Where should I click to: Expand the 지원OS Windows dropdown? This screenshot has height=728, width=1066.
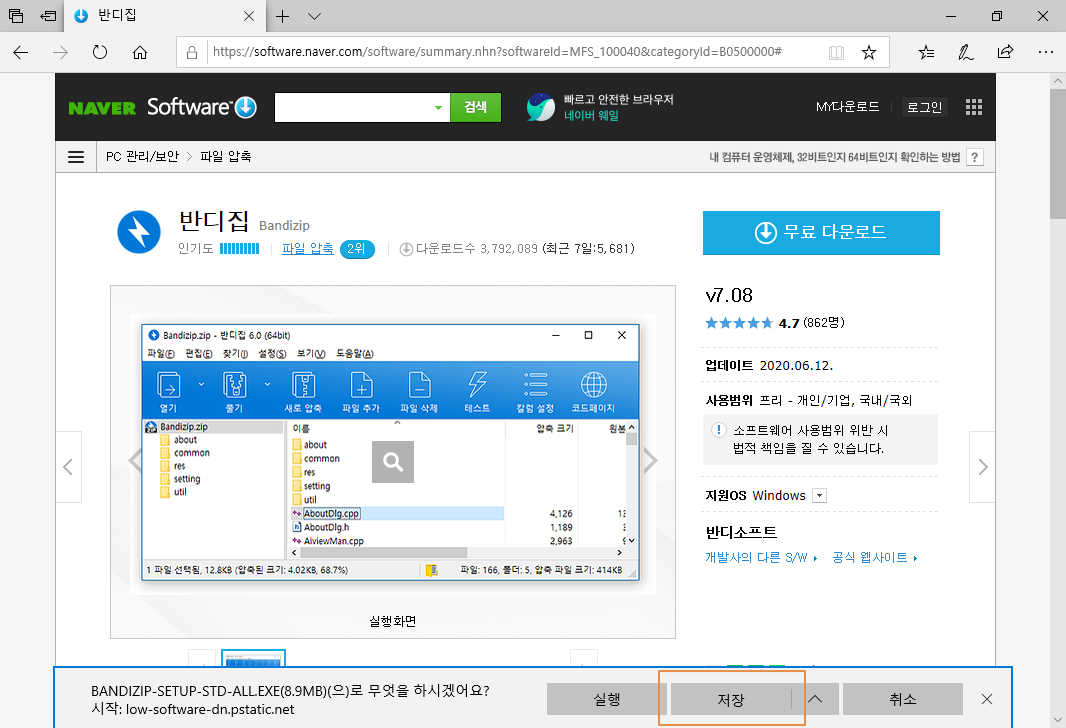[820, 496]
